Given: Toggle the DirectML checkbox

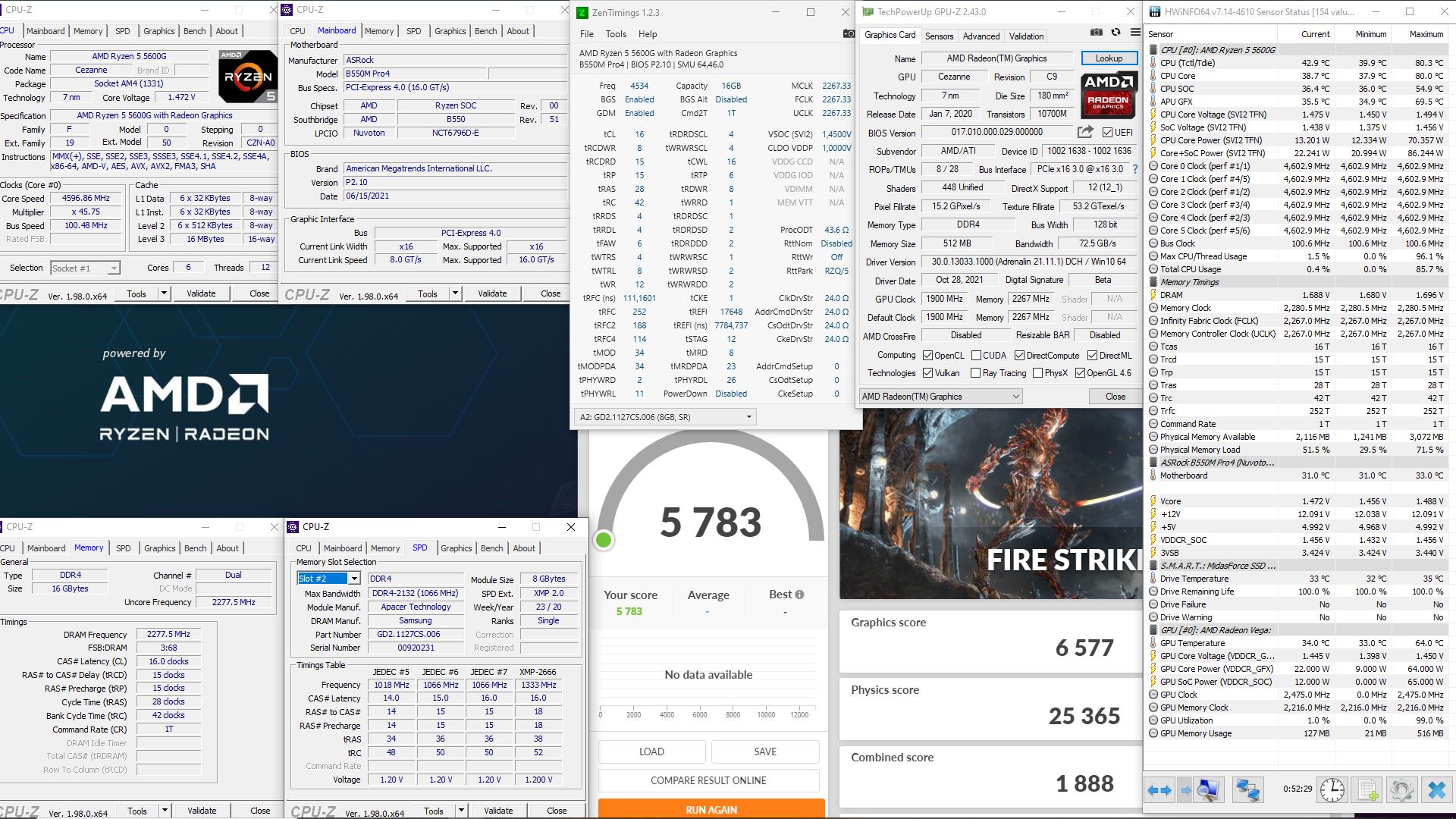Looking at the screenshot, I should [x=1092, y=356].
